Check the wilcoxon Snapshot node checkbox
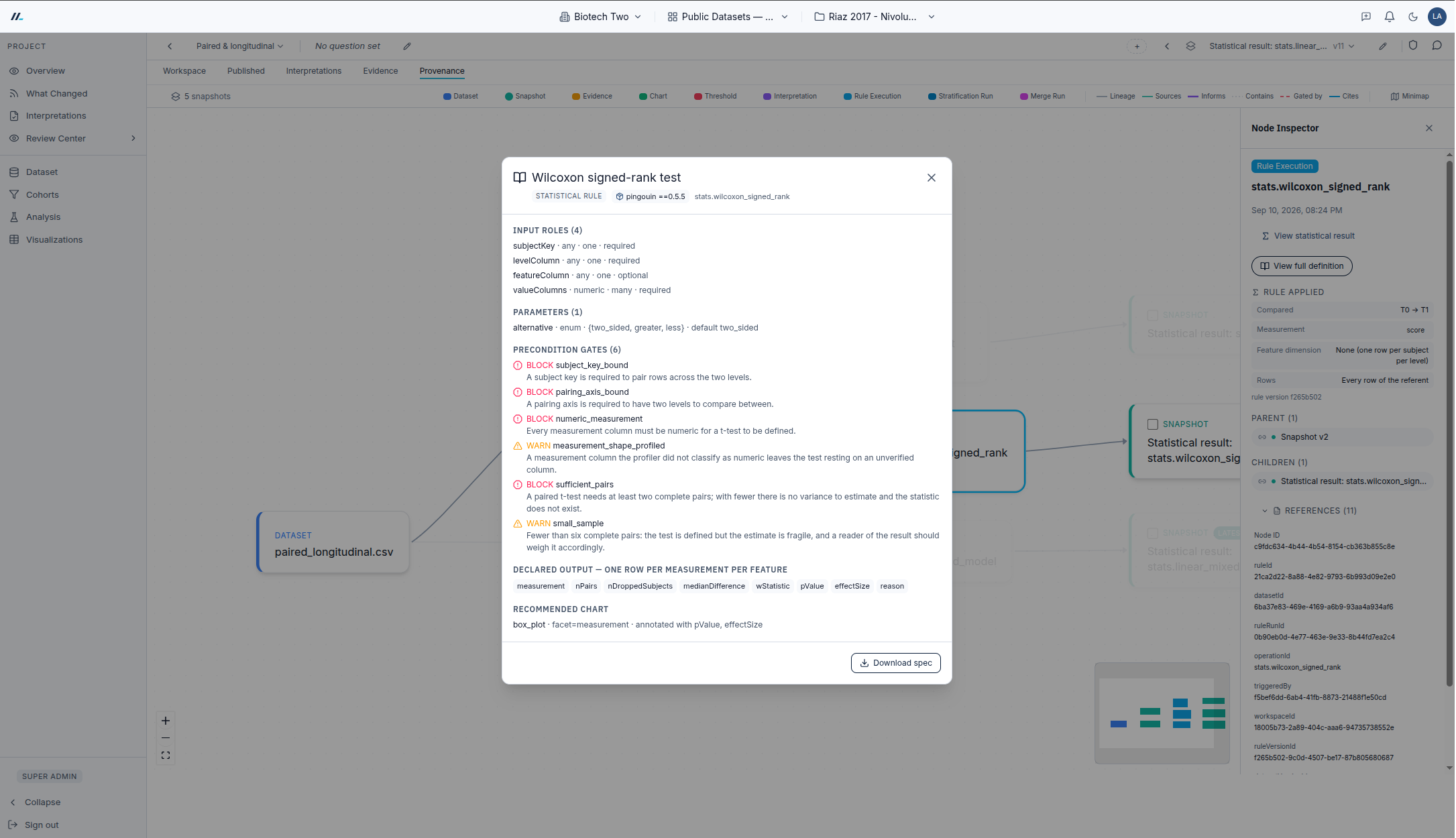The width and height of the screenshot is (1456, 838). (1152, 424)
